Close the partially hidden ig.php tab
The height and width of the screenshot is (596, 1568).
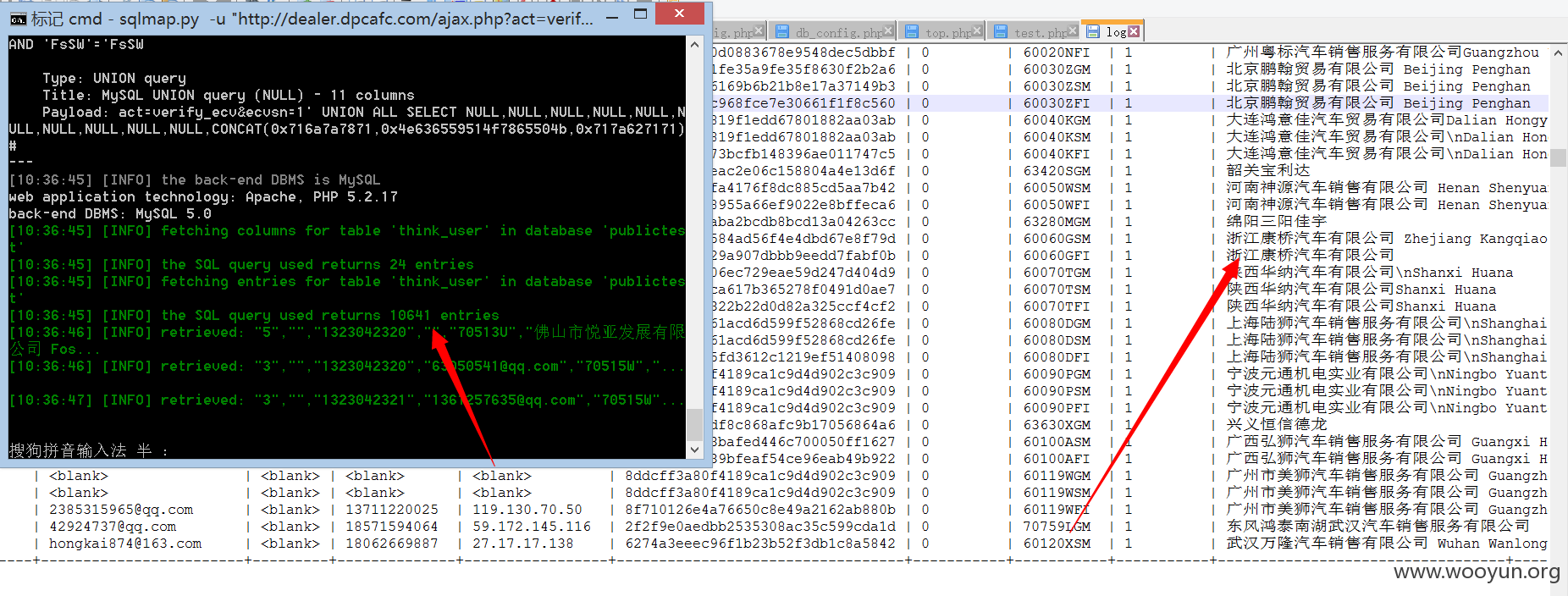point(759,31)
